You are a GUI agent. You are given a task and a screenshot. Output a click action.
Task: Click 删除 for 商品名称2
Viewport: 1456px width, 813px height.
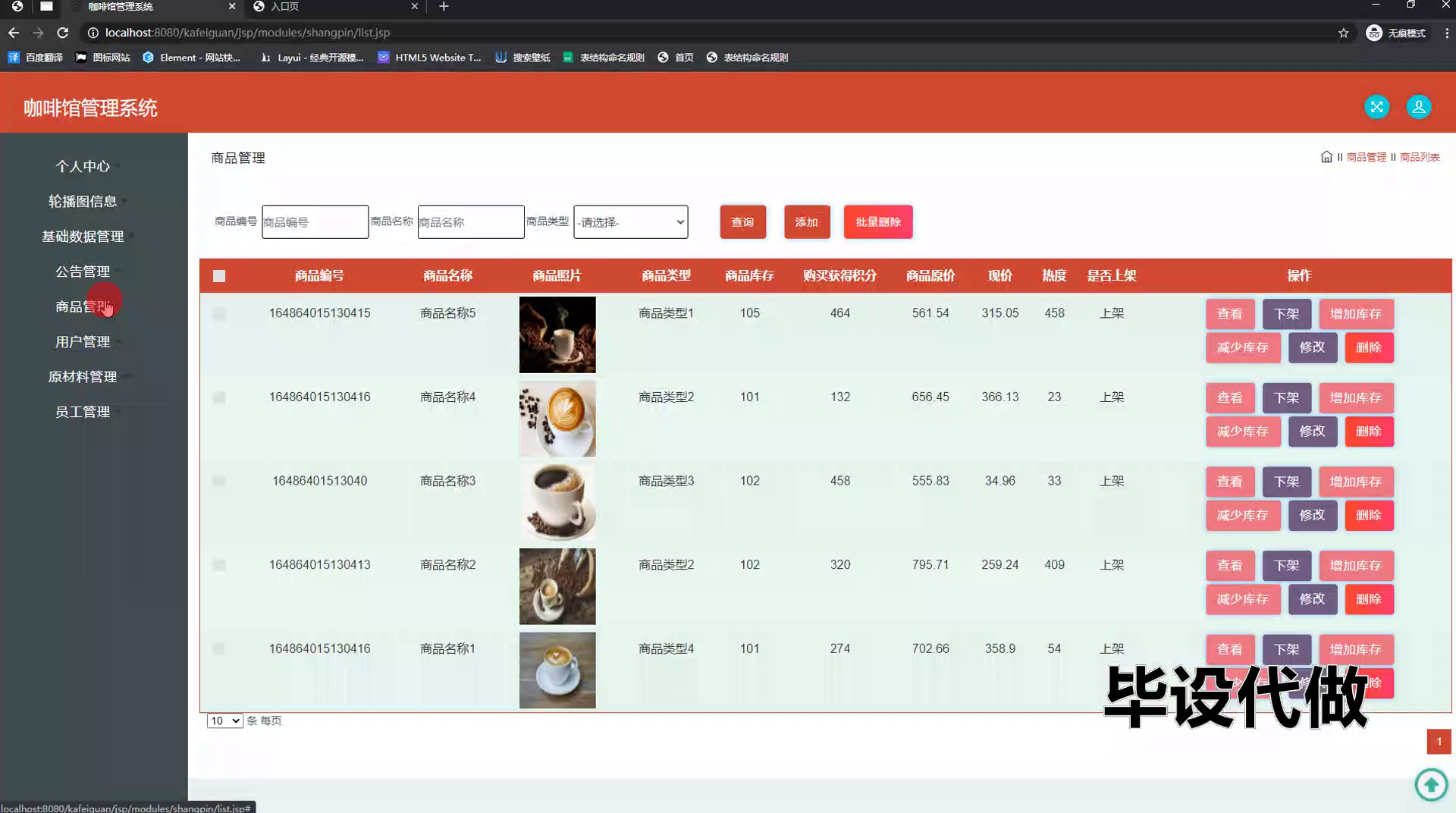[x=1369, y=599]
